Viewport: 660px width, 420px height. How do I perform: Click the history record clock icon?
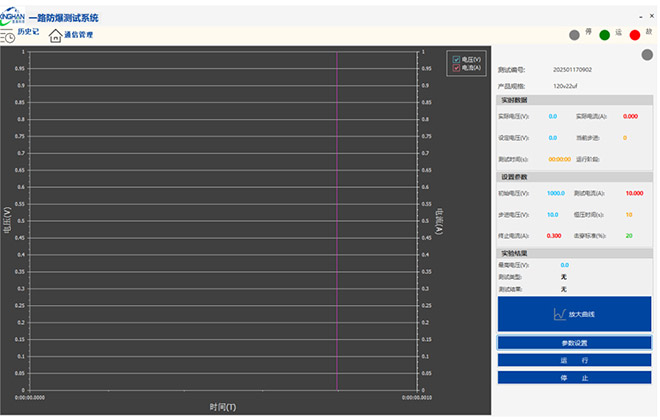coord(10,37)
